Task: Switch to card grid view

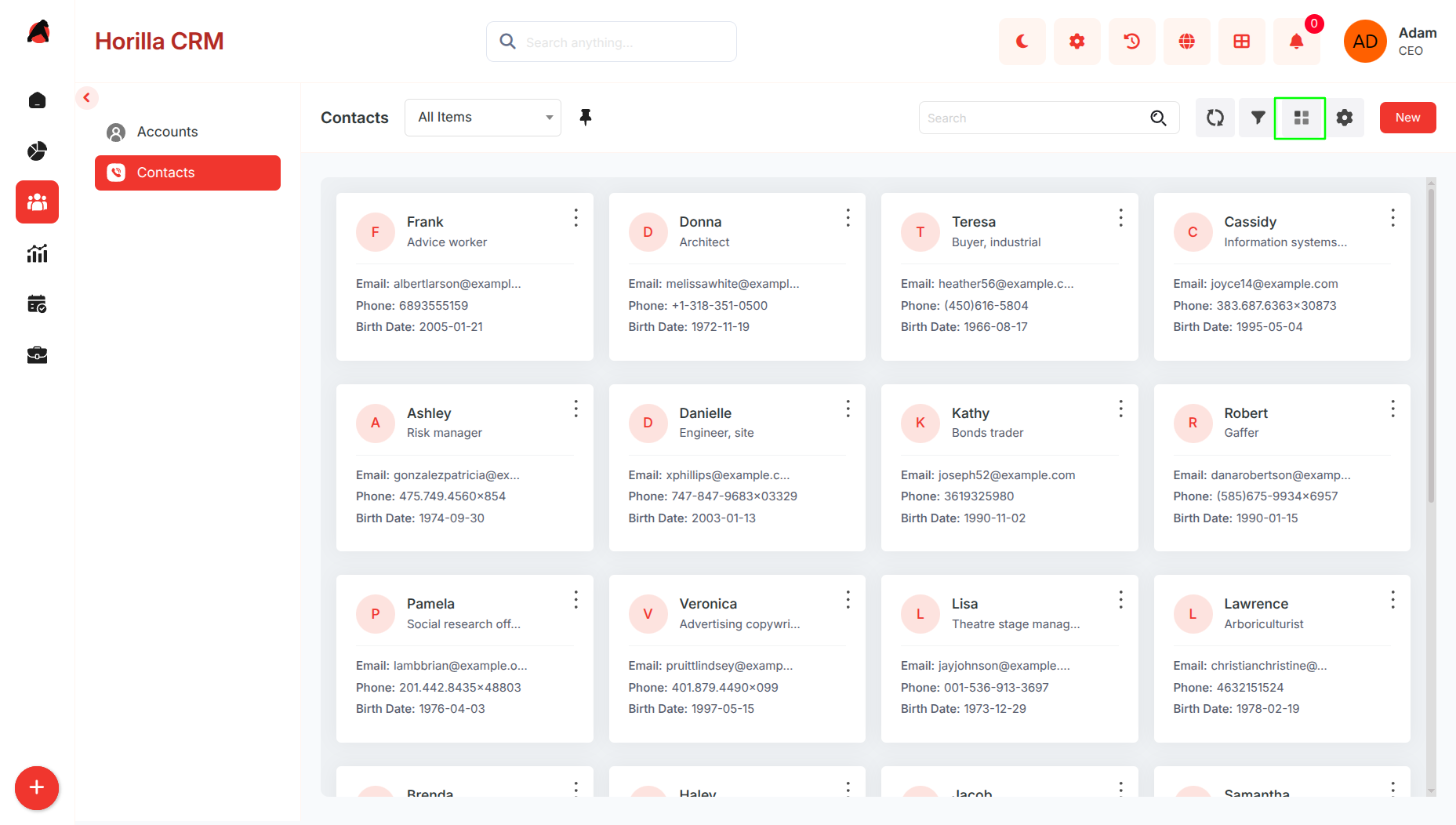Action: pyautogui.click(x=1301, y=118)
